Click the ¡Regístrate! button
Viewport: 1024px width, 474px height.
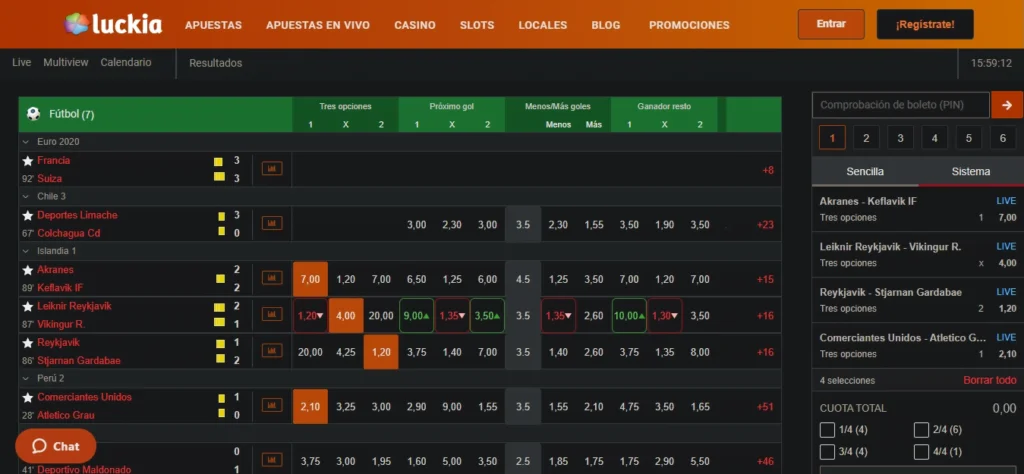[x=924, y=24]
